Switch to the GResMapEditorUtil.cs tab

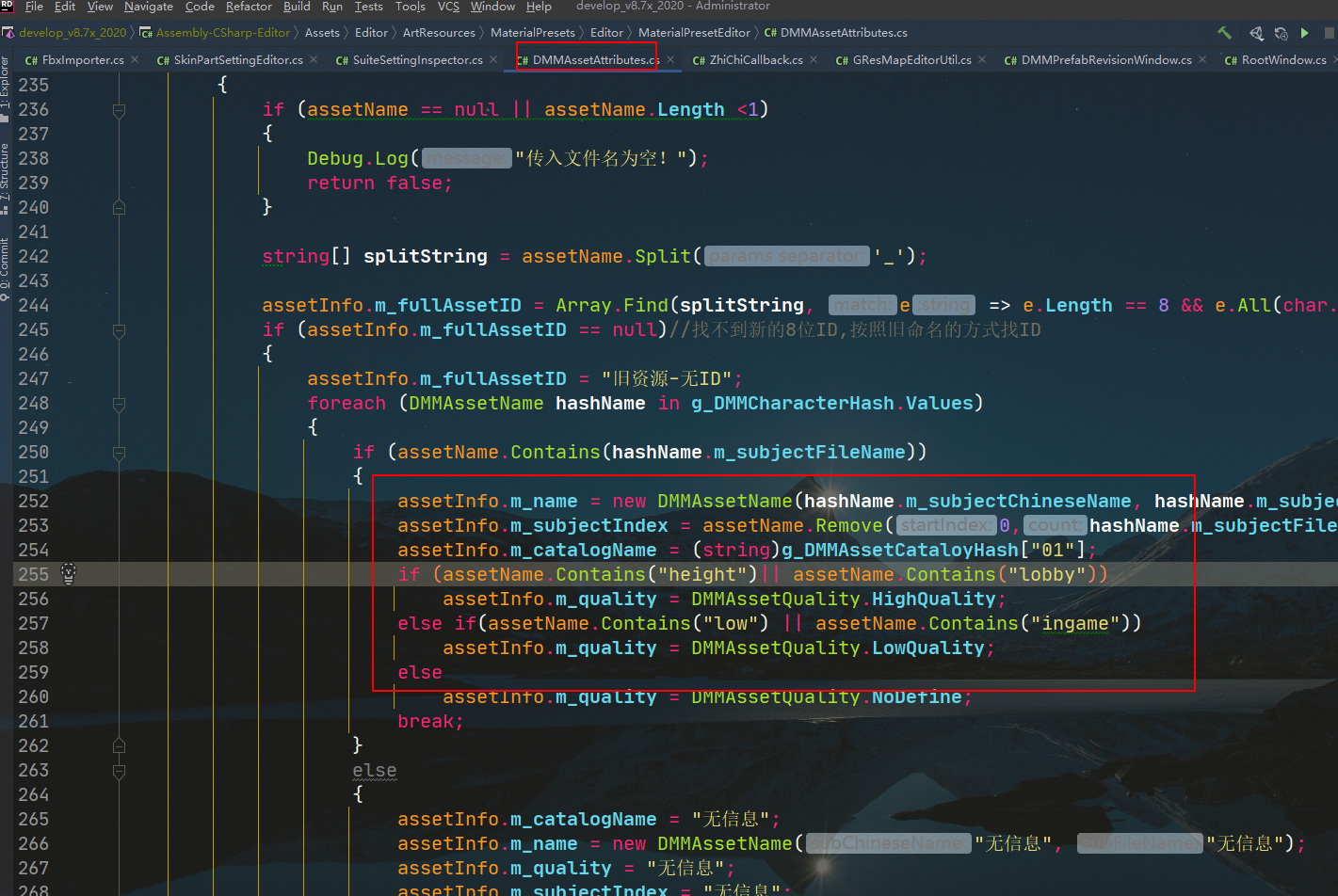(911, 59)
